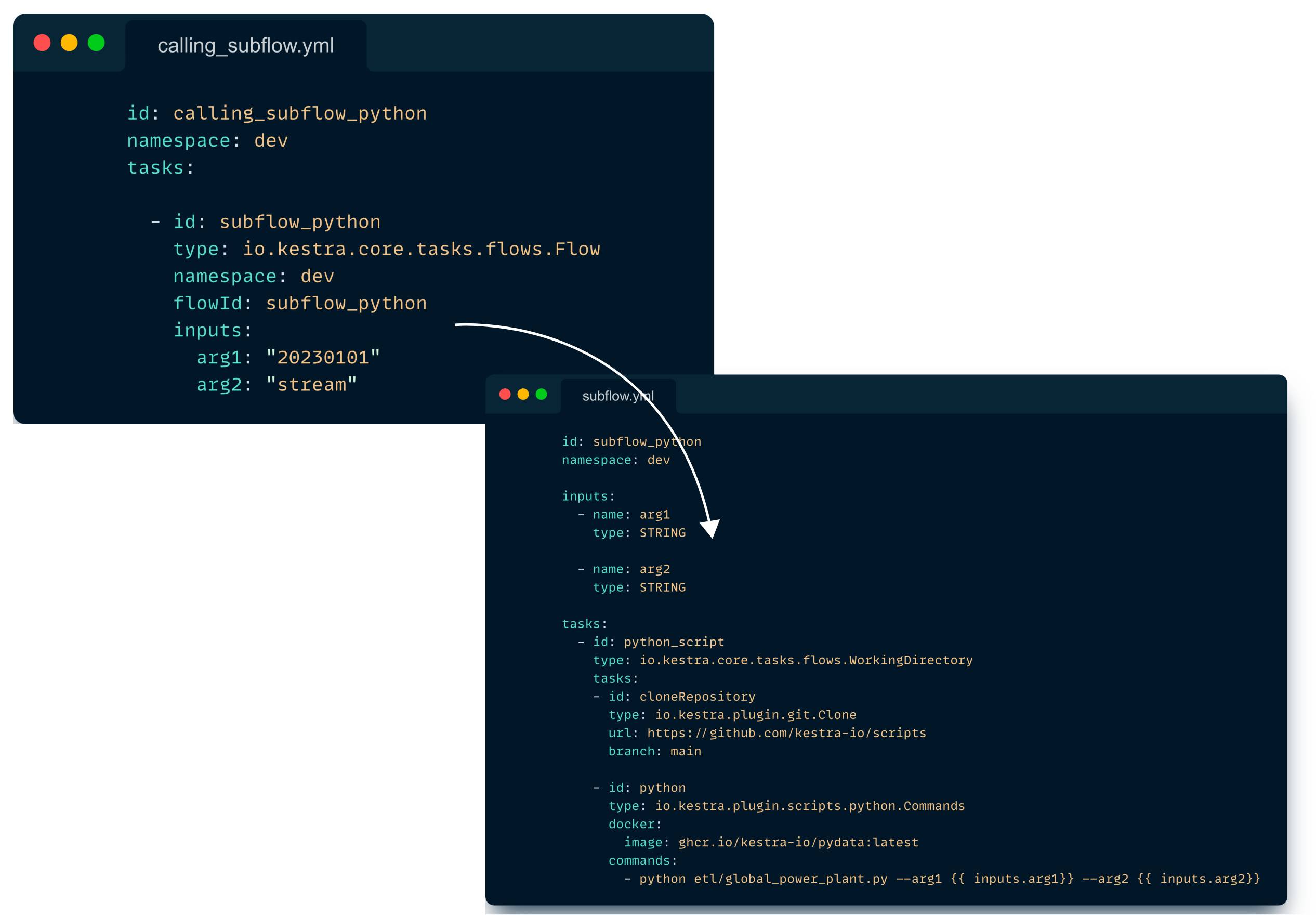Click yellow minimize dot in subflow.yml window
This screenshot has height=915, width=1316.
point(523,395)
